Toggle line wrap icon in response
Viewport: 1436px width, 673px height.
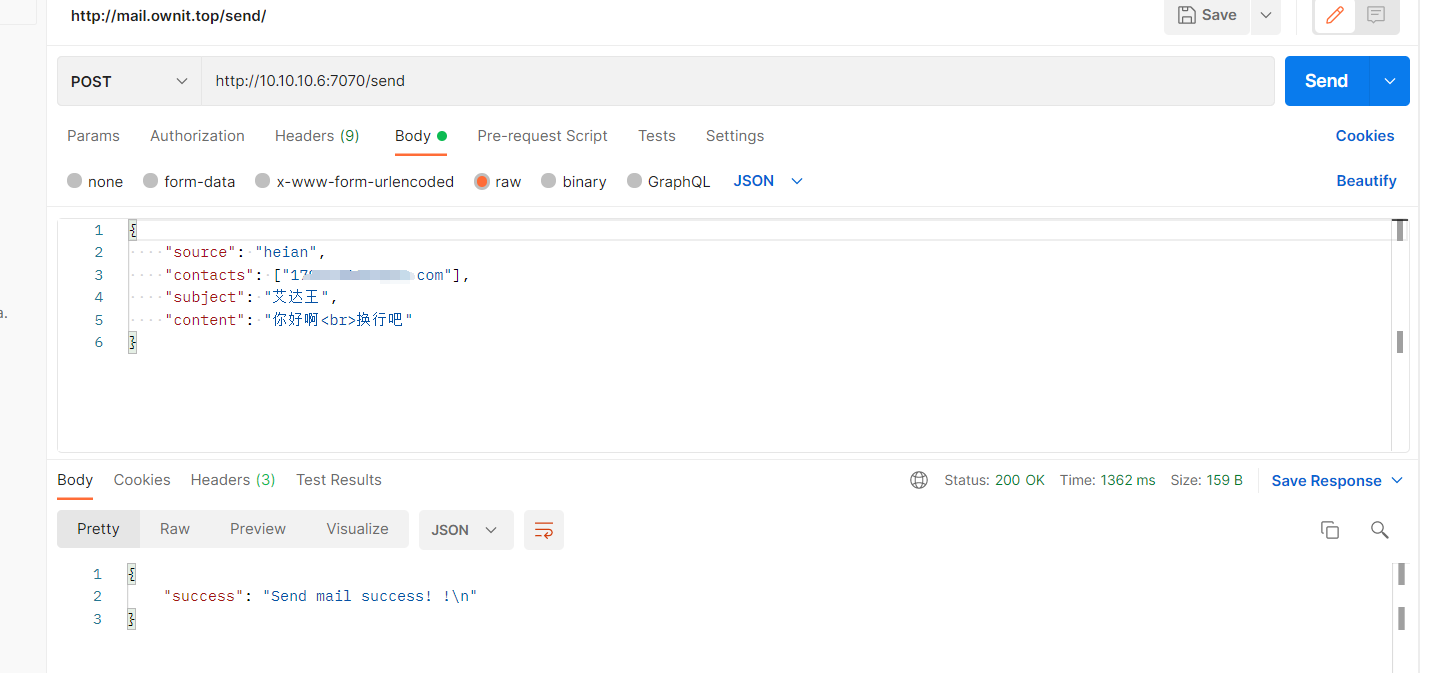coord(544,530)
